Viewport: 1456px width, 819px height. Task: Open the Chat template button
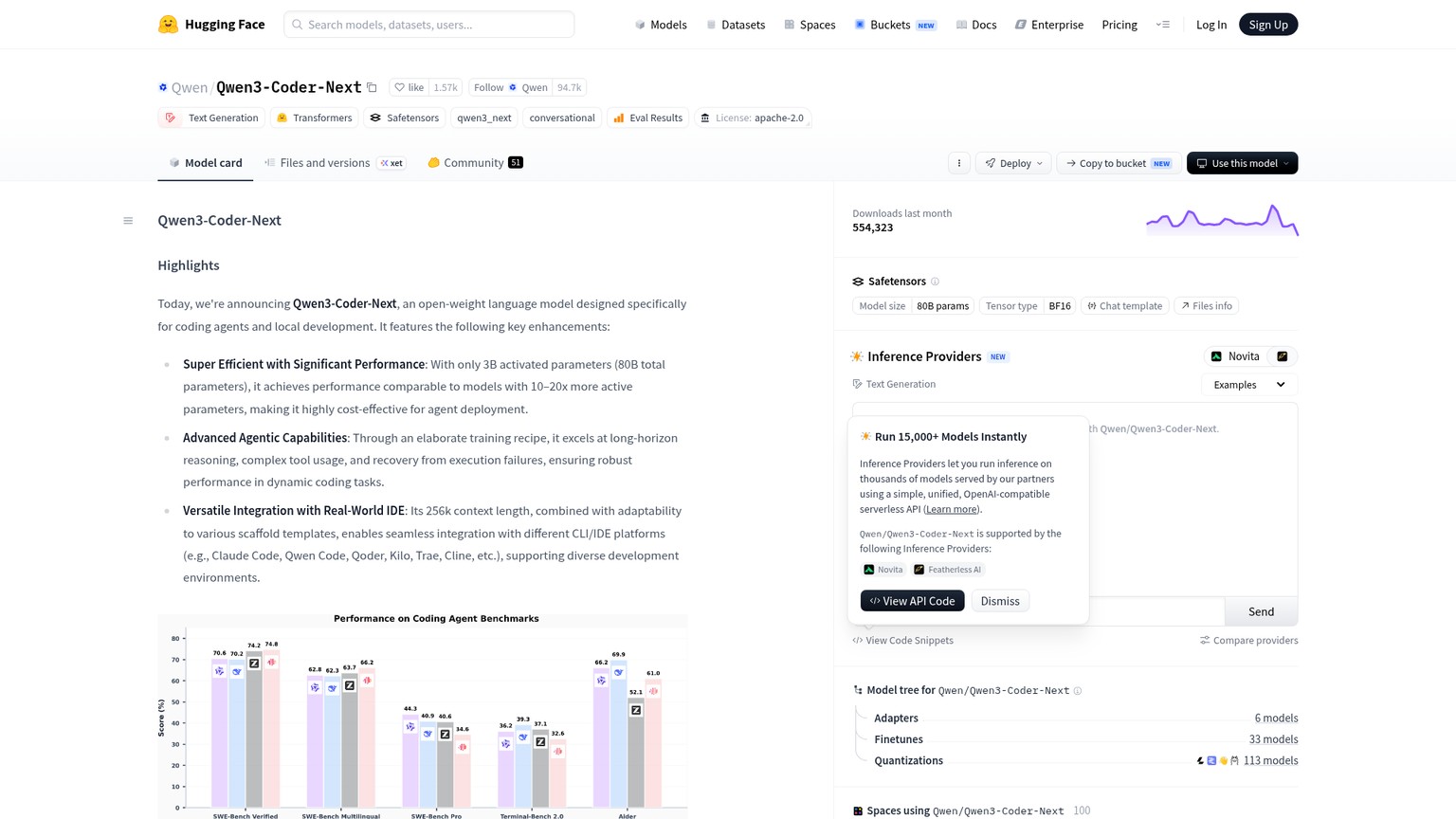tap(1125, 306)
